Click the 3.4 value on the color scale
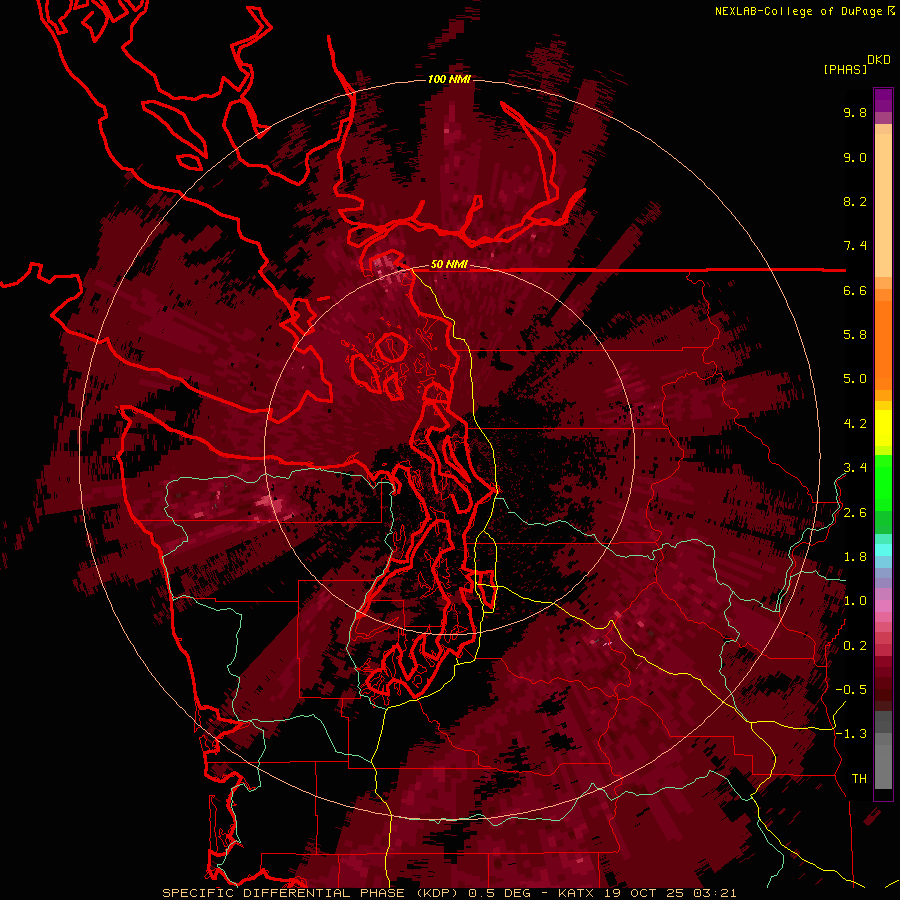900x900 pixels. (x=855, y=468)
